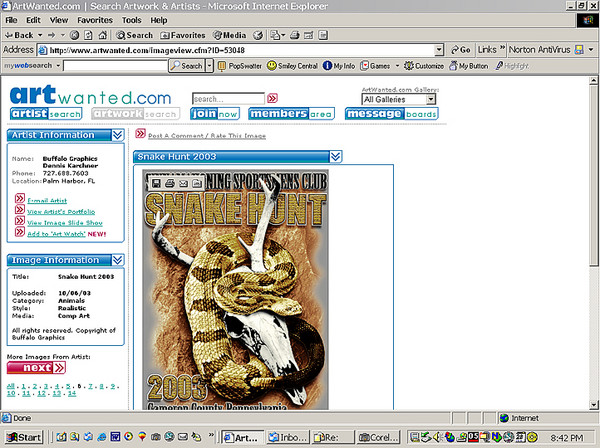The width and height of the screenshot is (600, 448).
Task: Click the message boards button
Action: click(x=391, y=114)
